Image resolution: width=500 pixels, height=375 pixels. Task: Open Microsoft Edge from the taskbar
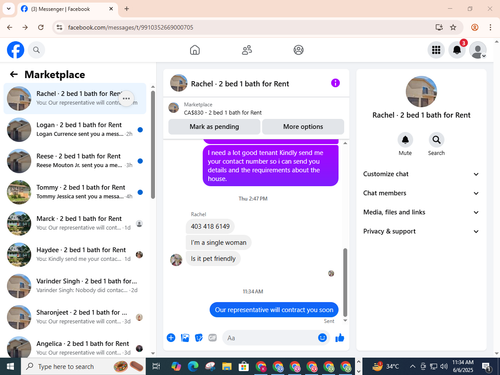(x=193, y=367)
